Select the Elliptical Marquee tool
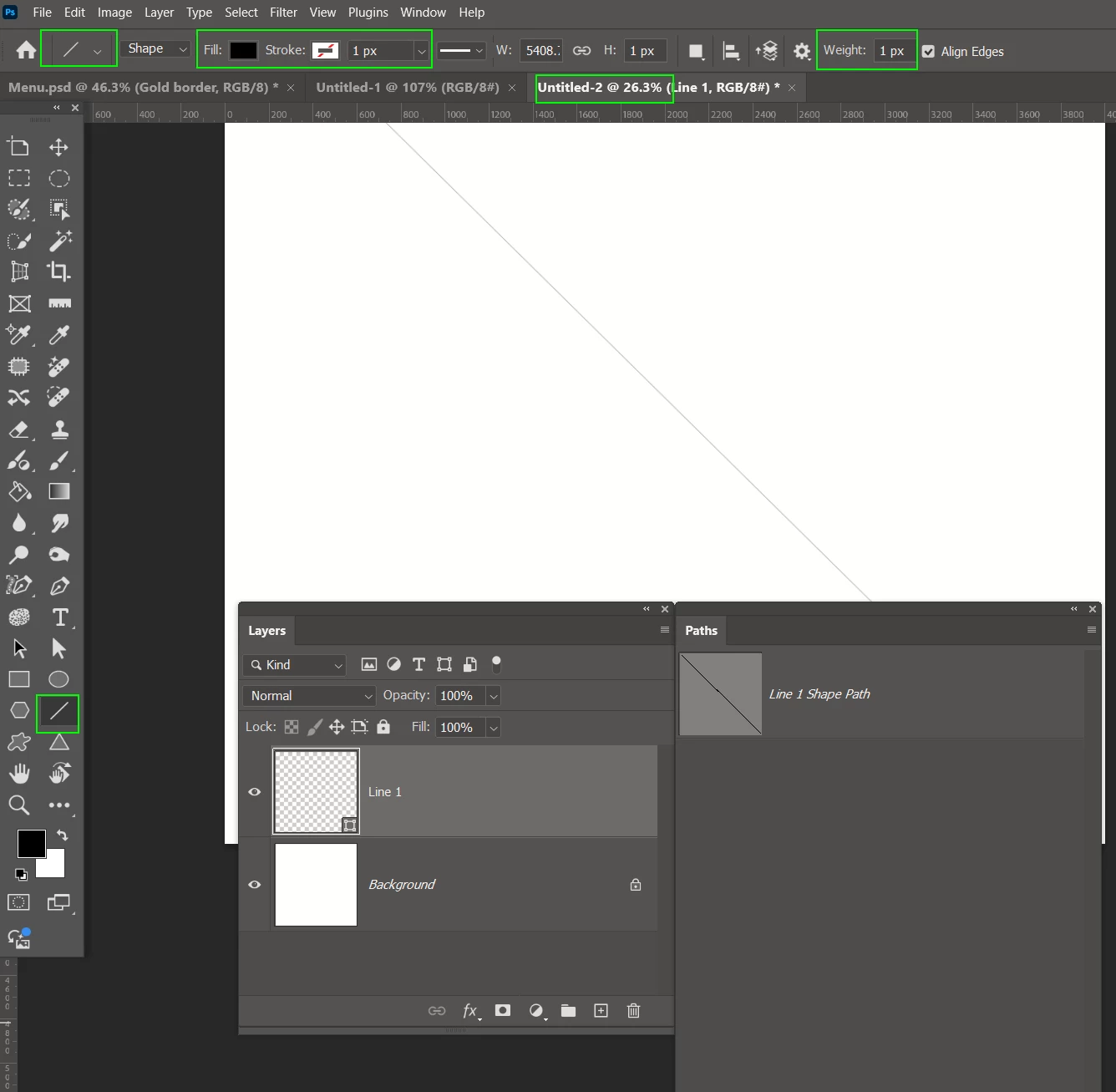The image size is (1116, 1092). (58, 178)
